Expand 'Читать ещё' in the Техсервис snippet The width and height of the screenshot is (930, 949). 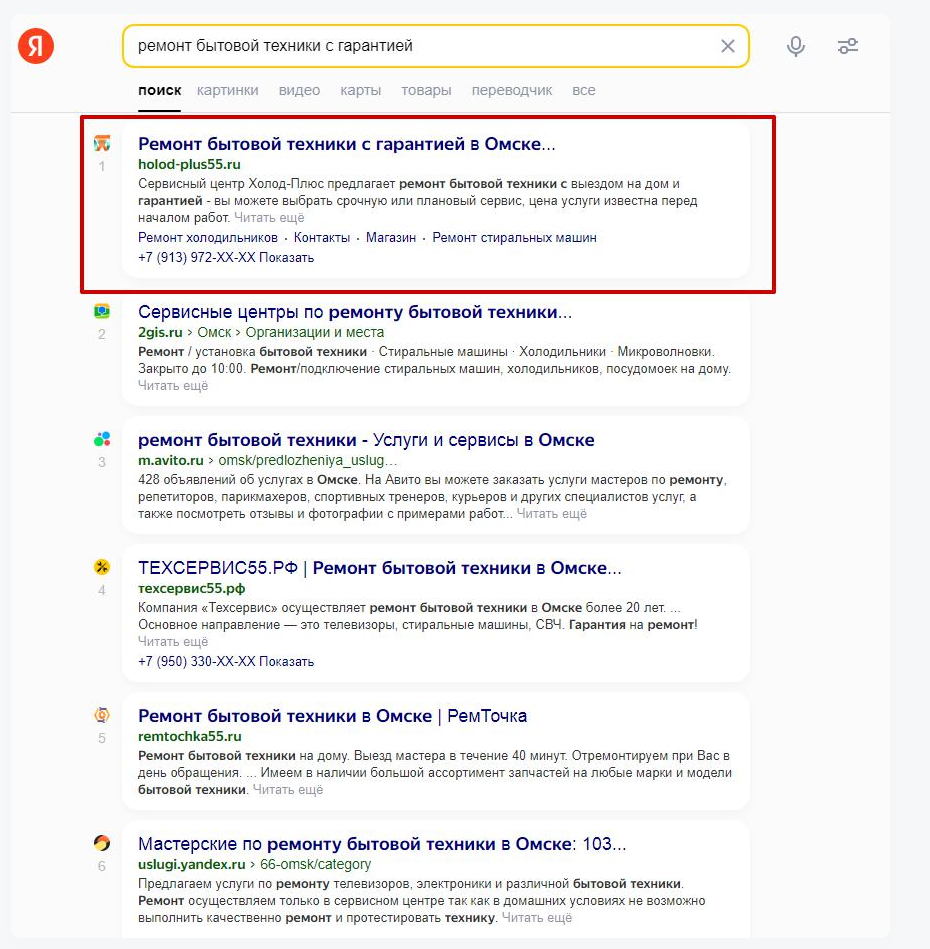point(173,642)
